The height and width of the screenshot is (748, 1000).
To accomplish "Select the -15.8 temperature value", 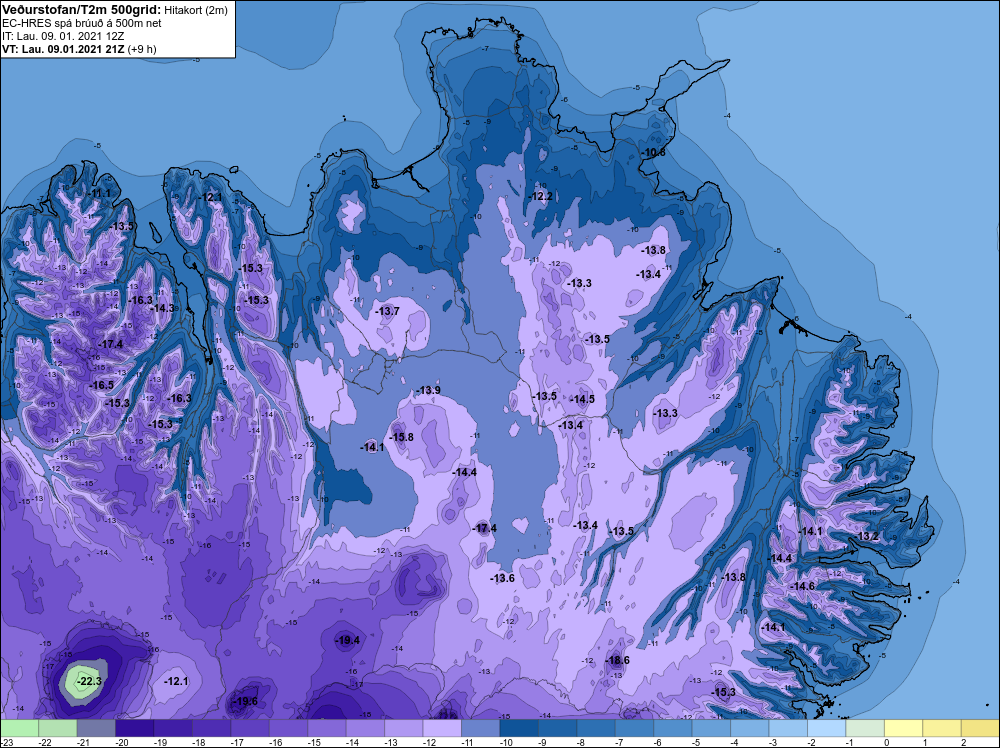I will pos(401,437).
